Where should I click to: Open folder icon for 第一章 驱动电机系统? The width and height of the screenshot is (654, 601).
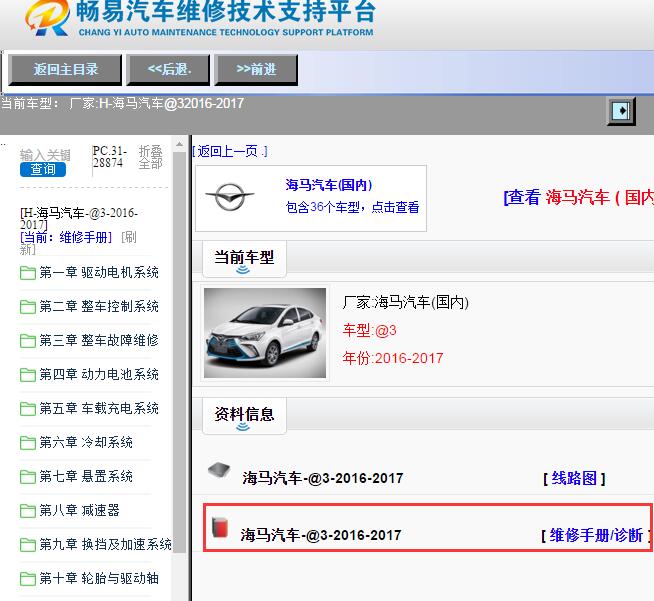[x=28, y=273]
